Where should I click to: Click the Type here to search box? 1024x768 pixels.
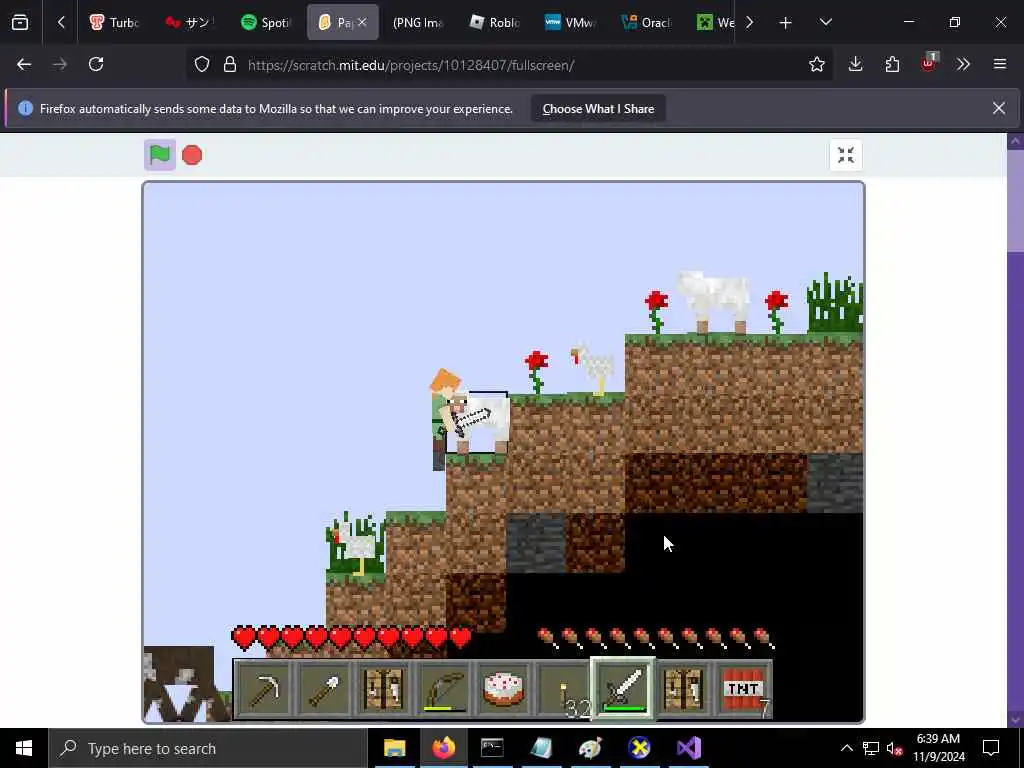coord(208,748)
